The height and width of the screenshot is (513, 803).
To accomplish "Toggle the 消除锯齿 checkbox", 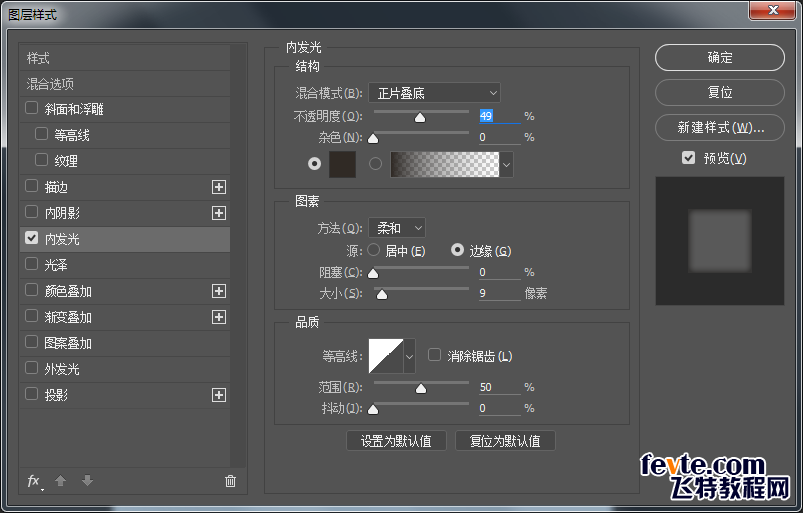I will click(434, 355).
